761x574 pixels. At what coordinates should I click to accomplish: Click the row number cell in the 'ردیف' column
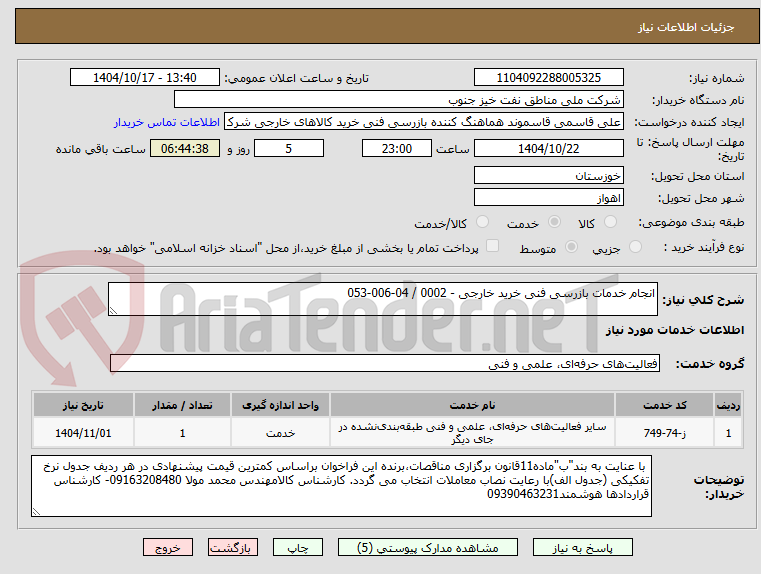pos(728,433)
